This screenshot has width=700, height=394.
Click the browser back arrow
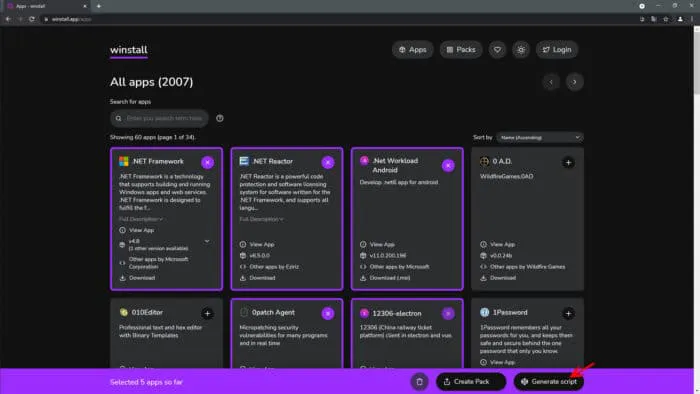point(8,19)
